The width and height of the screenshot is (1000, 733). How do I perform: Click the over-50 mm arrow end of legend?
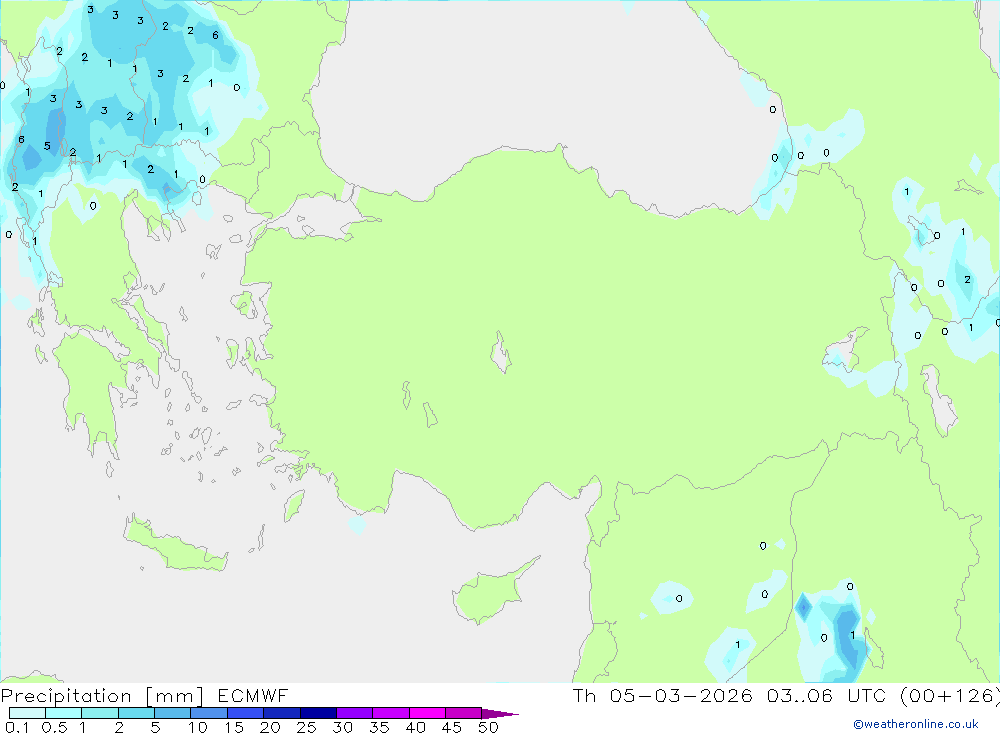[500, 714]
